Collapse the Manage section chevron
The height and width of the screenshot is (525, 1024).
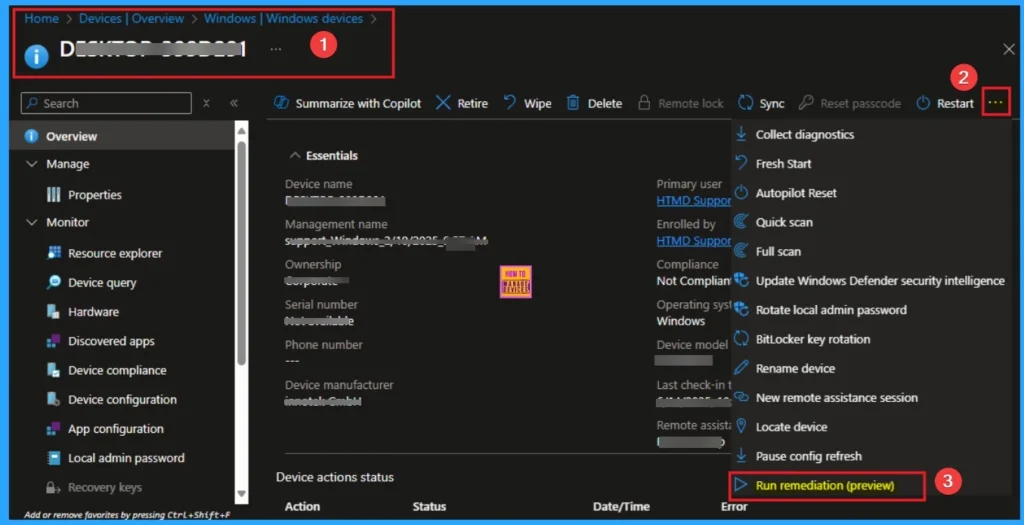[x=31, y=164]
